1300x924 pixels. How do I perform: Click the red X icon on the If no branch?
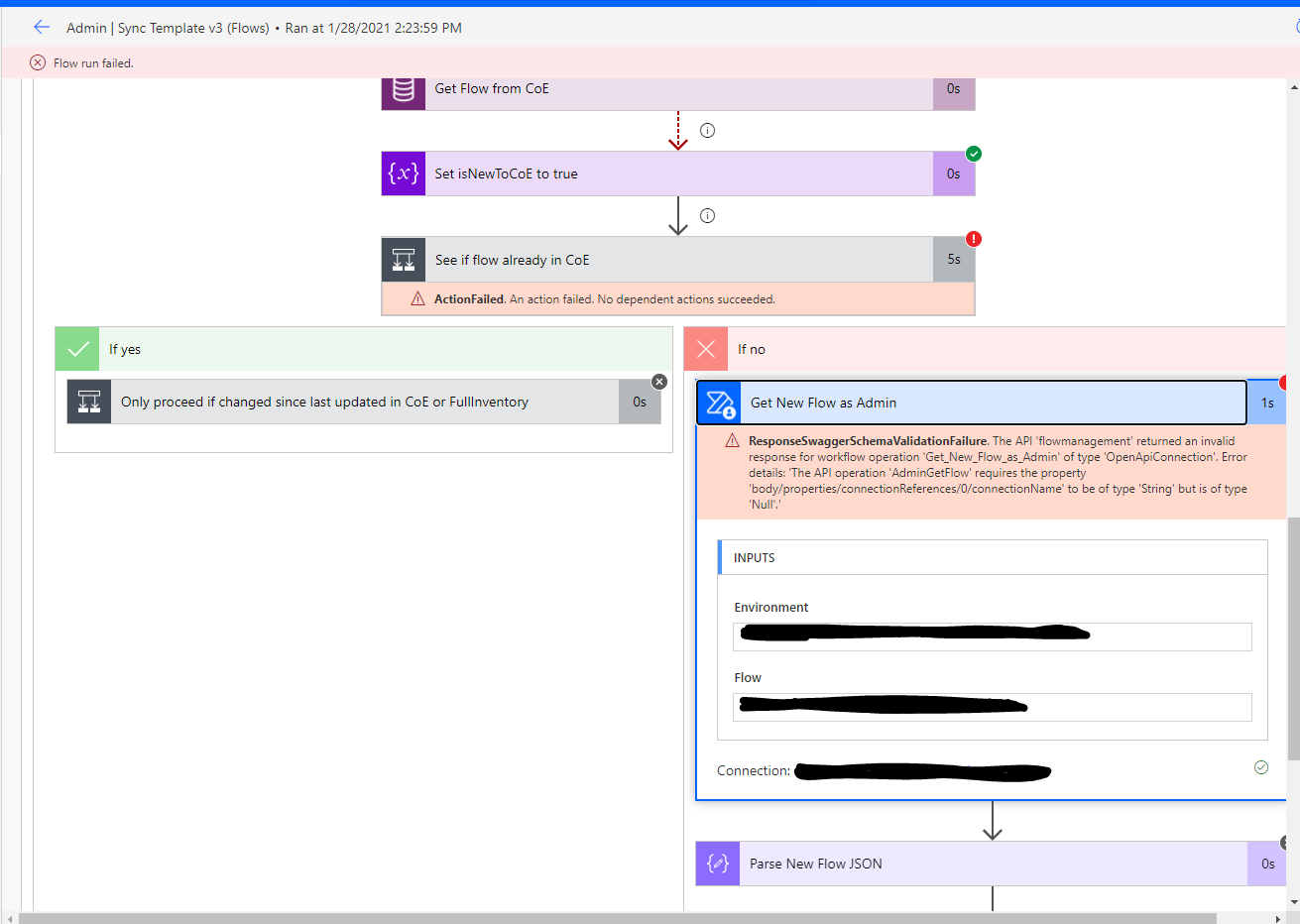pyautogui.click(x=705, y=348)
